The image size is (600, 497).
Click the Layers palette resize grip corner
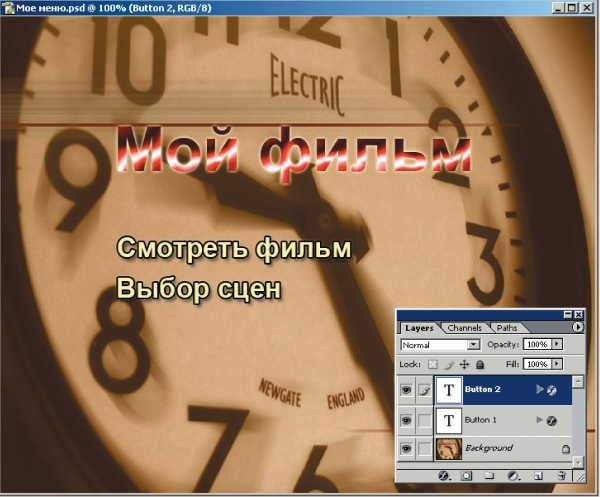(x=580, y=477)
